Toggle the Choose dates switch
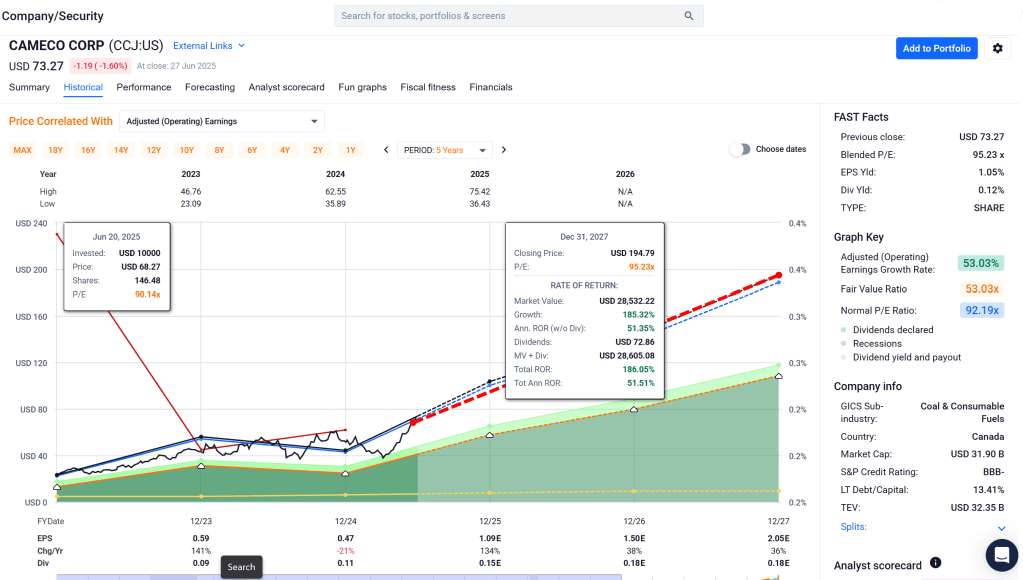 (x=739, y=149)
